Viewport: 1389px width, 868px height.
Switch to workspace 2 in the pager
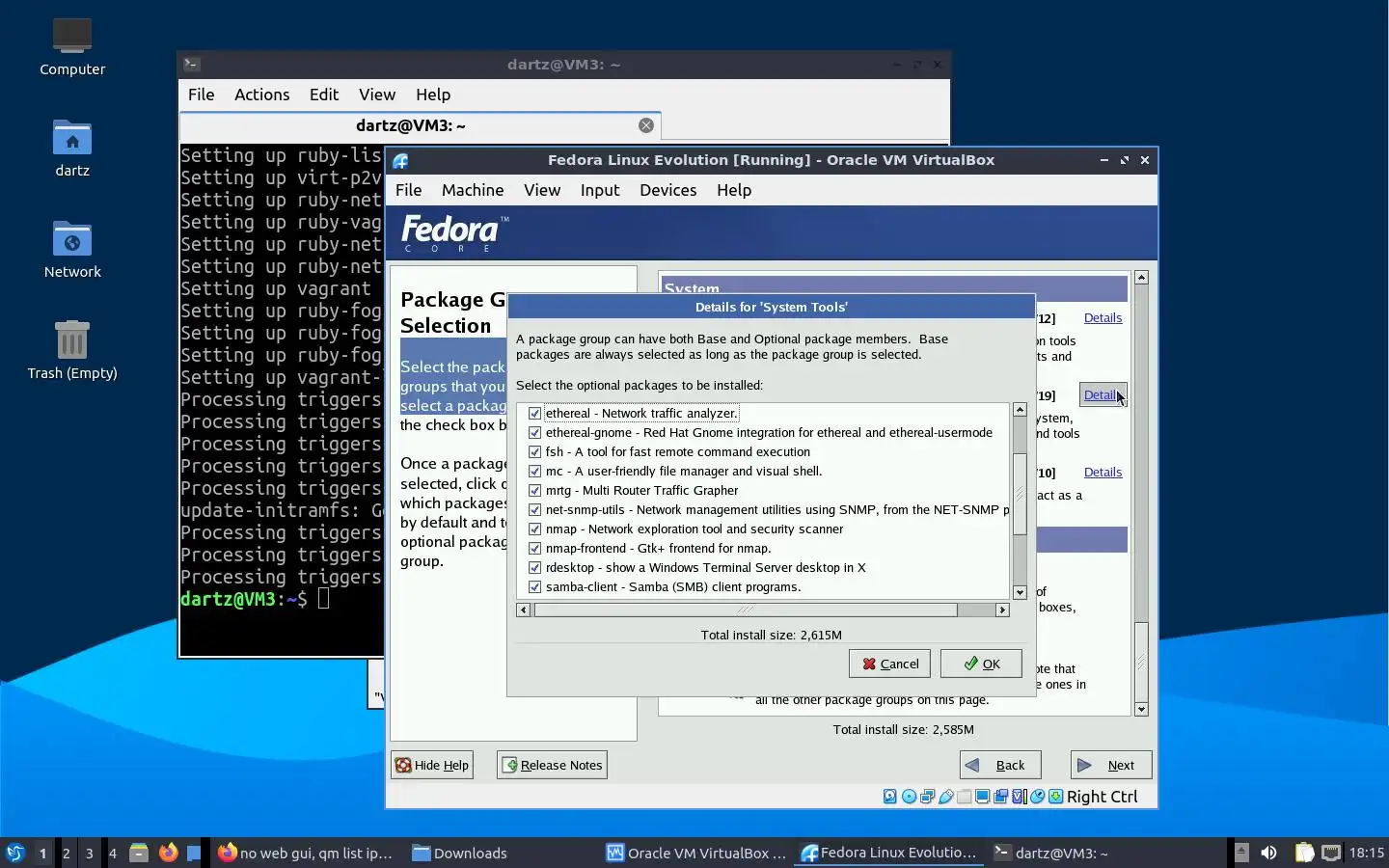(67, 853)
